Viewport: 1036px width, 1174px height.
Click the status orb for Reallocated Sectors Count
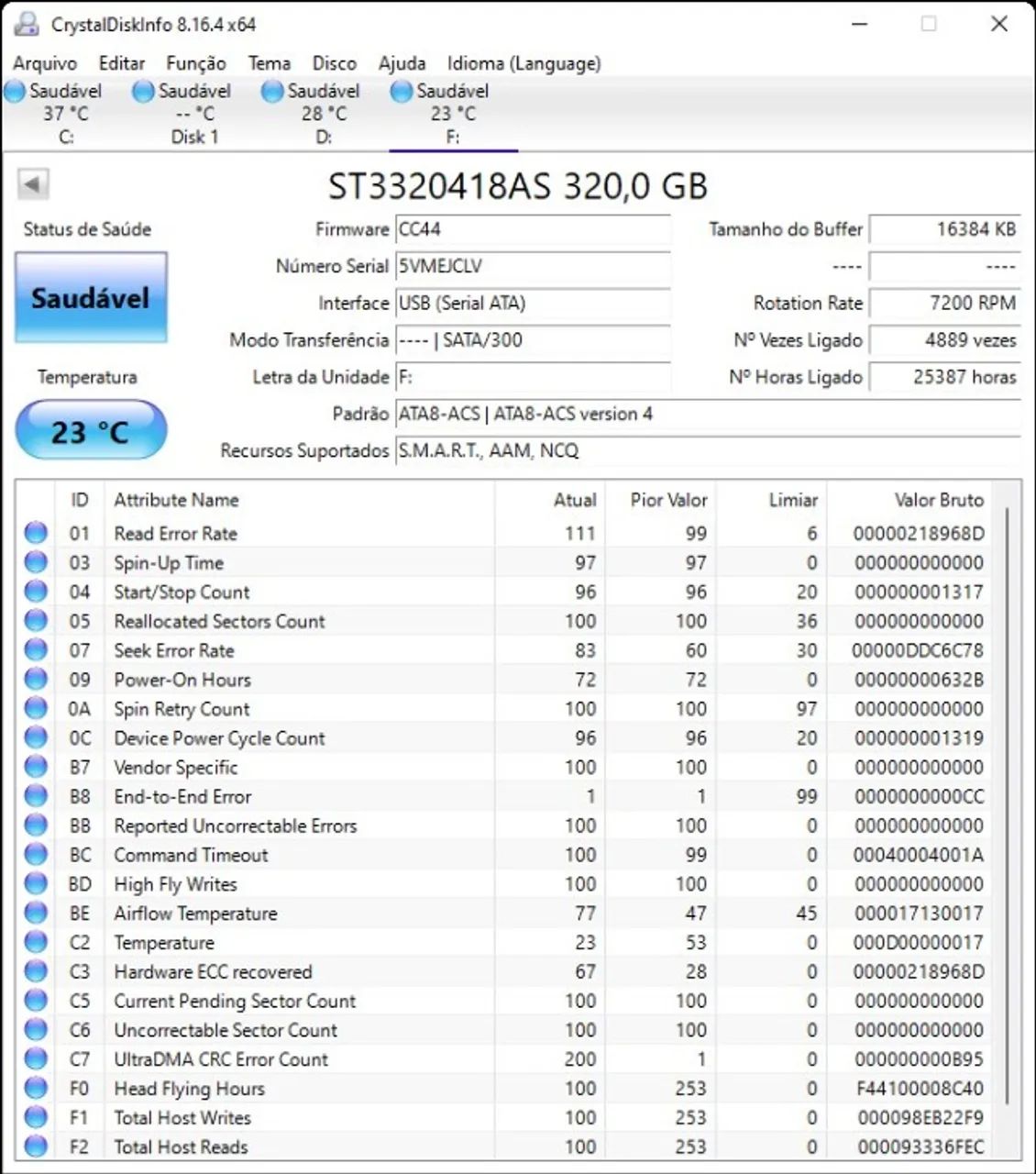coord(36,621)
